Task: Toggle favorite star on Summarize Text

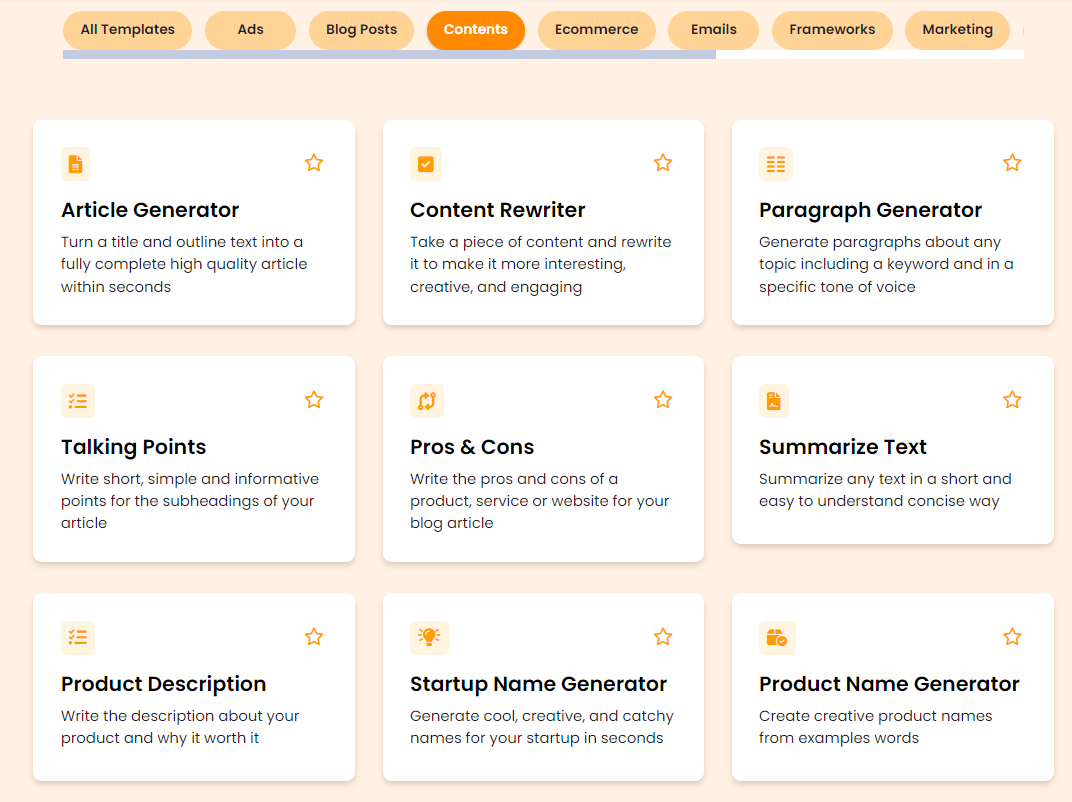Action: pyautogui.click(x=1012, y=400)
